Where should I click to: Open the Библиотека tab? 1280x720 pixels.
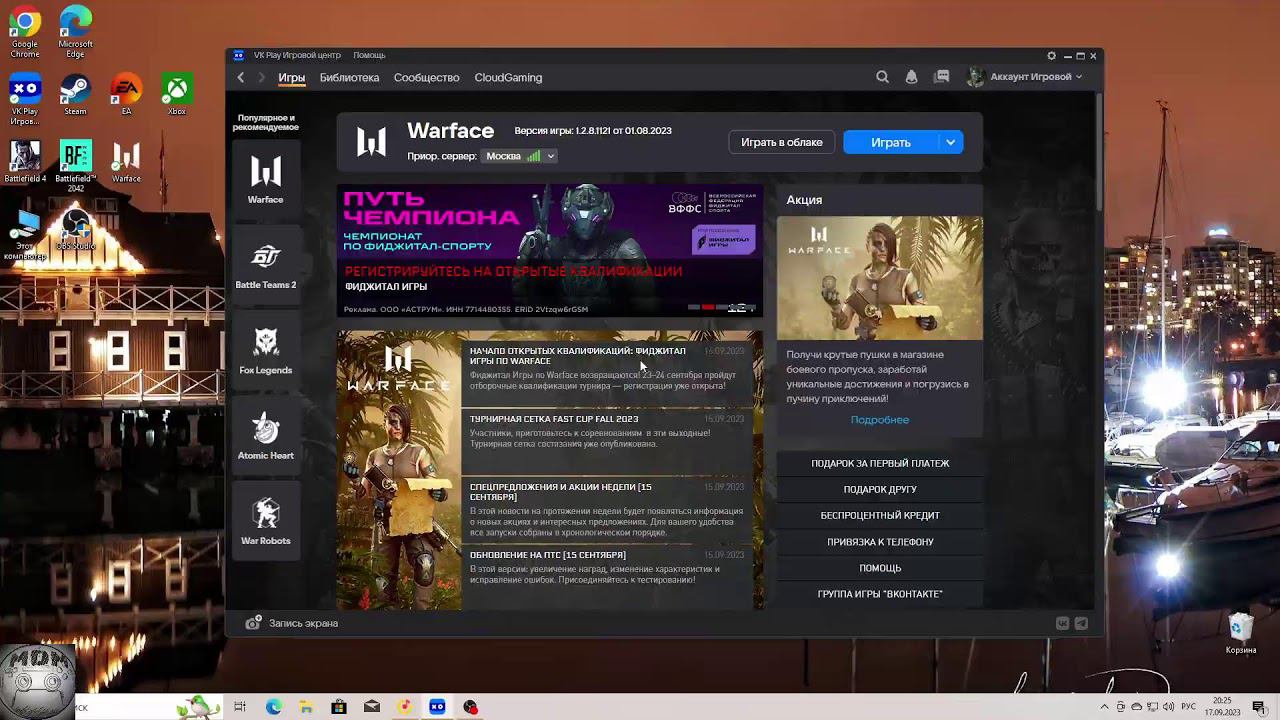349,77
